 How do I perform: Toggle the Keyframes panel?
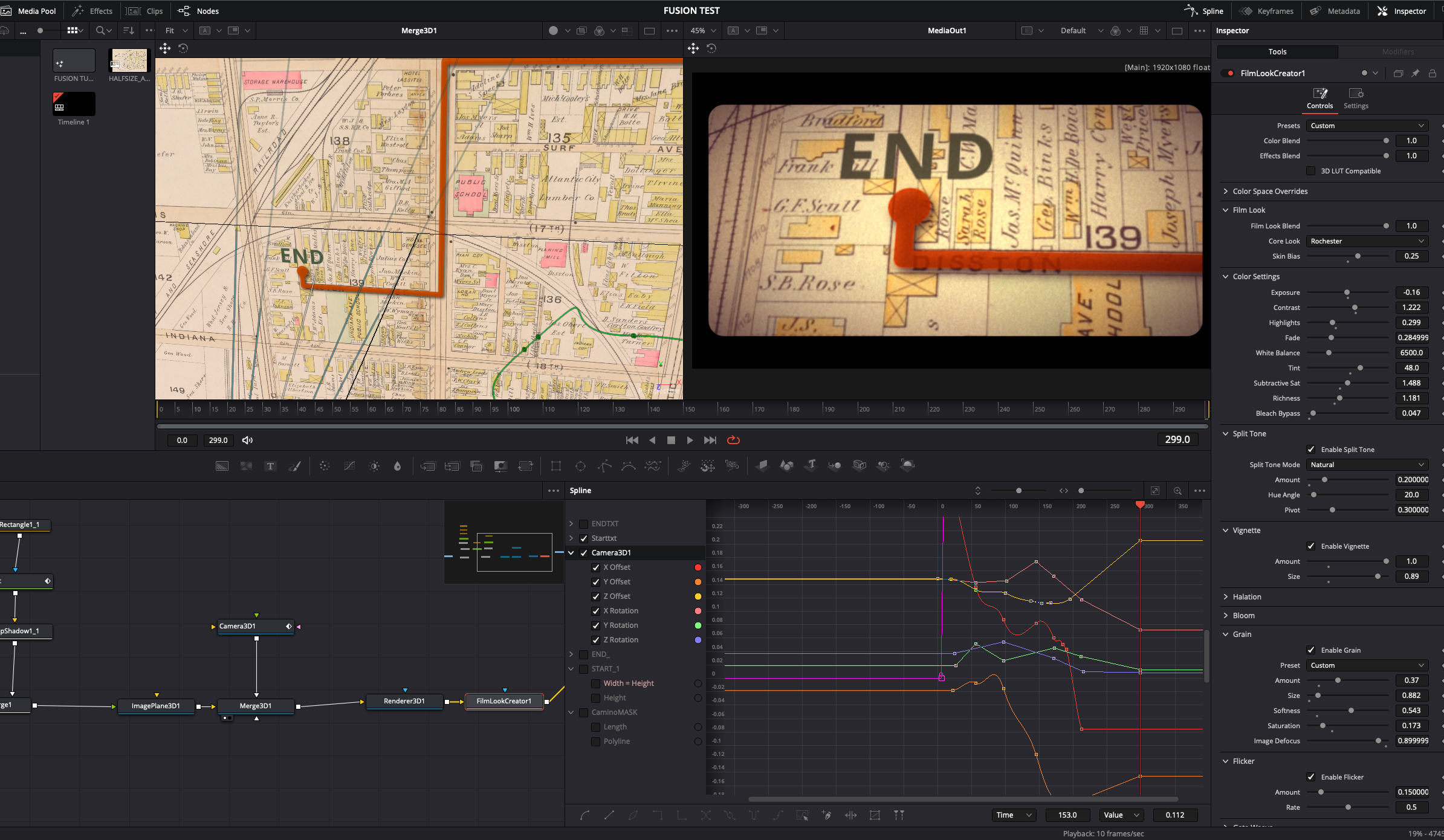click(x=1267, y=11)
